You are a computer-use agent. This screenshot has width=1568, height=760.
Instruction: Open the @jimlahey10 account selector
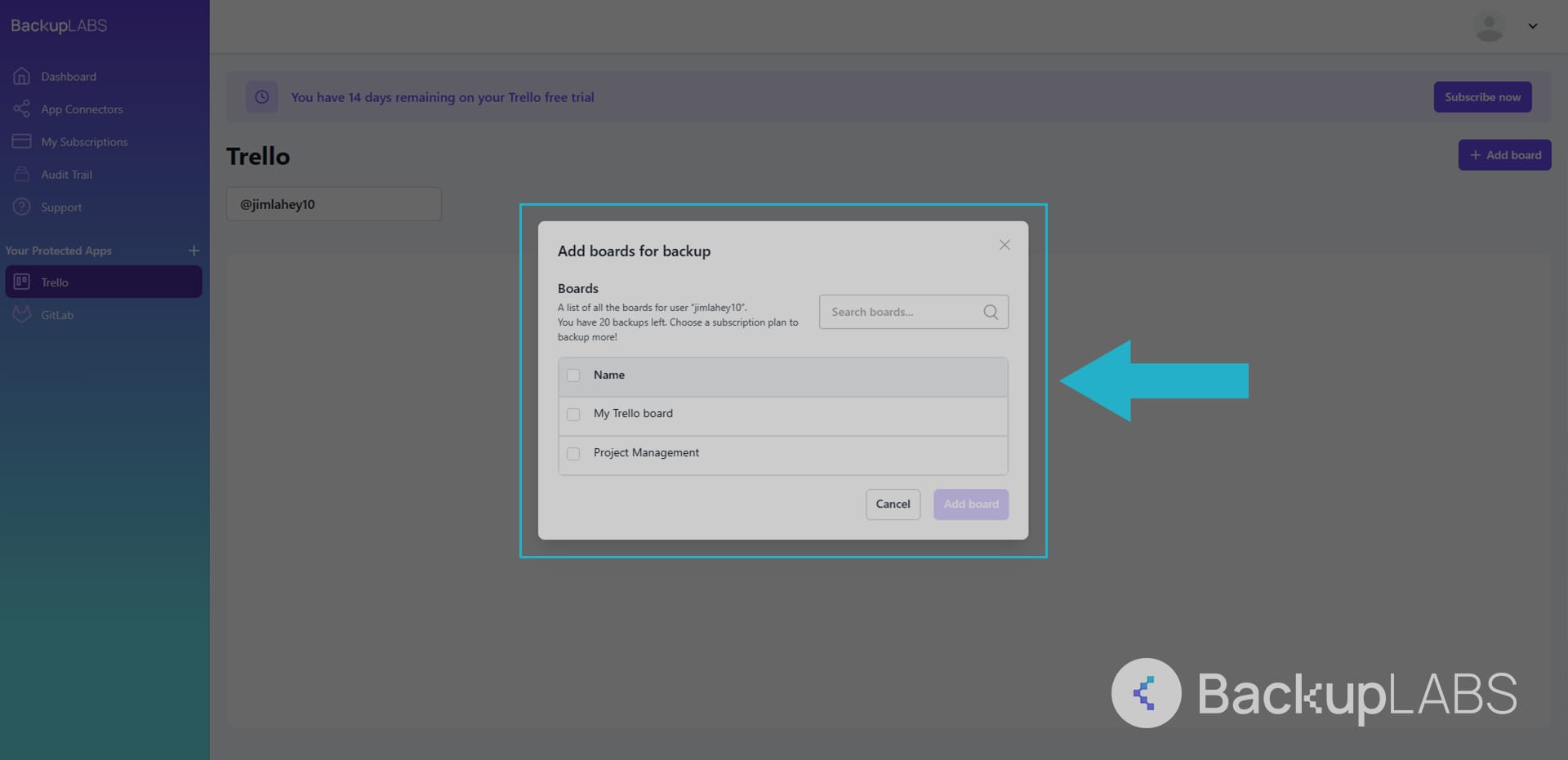pyautogui.click(x=334, y=204)
